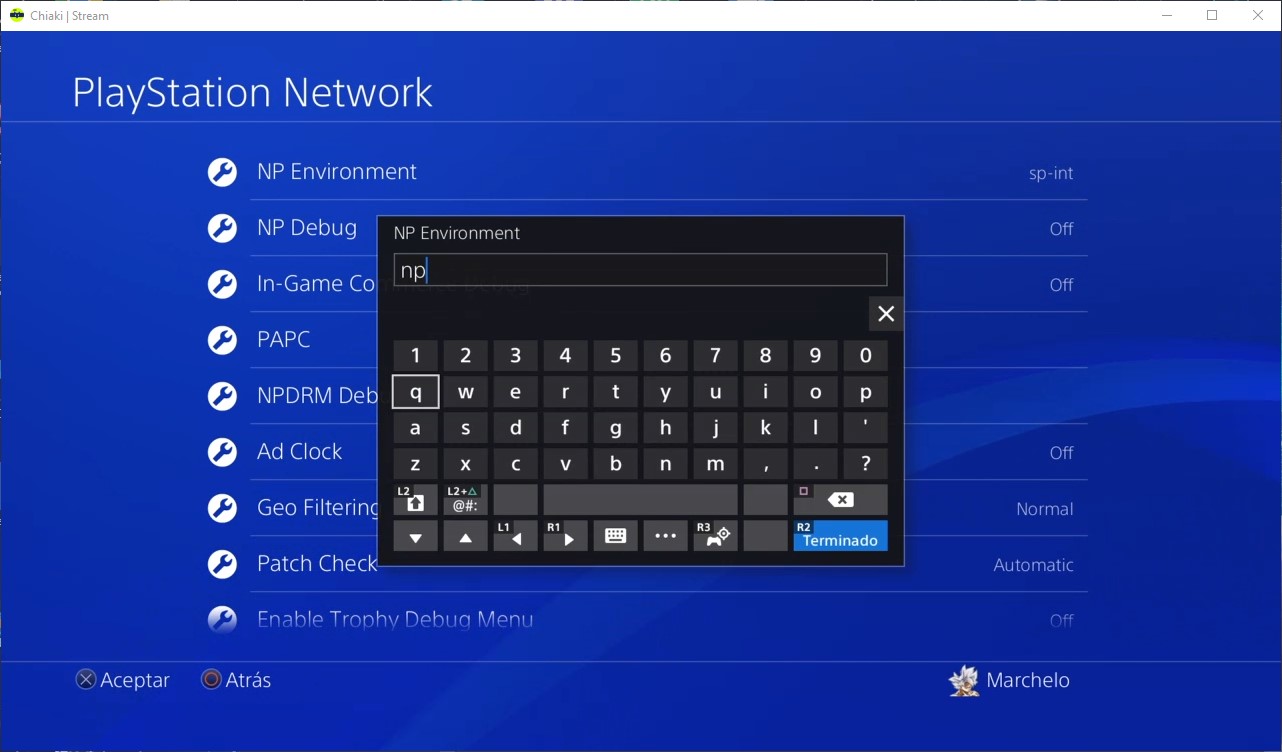Click the Marchelo user avatar
The height and width of the screenshot is (752, 1282).
click(964, 680)
